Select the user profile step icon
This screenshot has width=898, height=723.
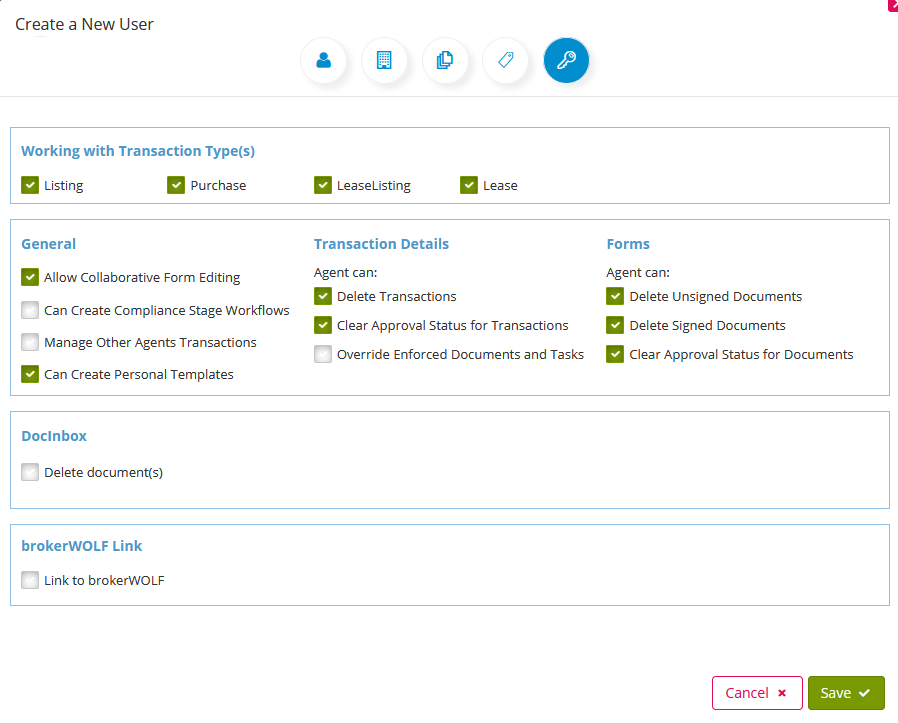(323, 60)
